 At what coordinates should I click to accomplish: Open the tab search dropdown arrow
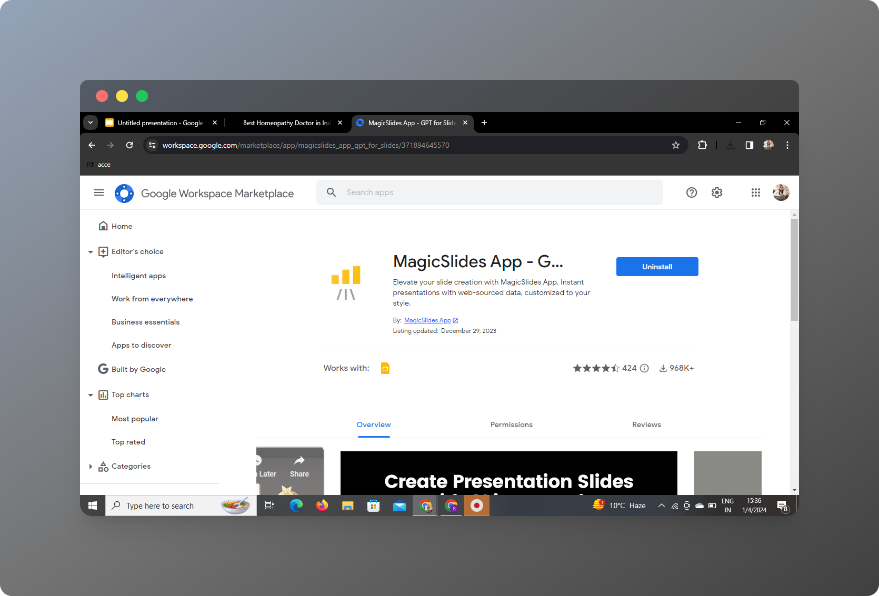tap(90, 122)
